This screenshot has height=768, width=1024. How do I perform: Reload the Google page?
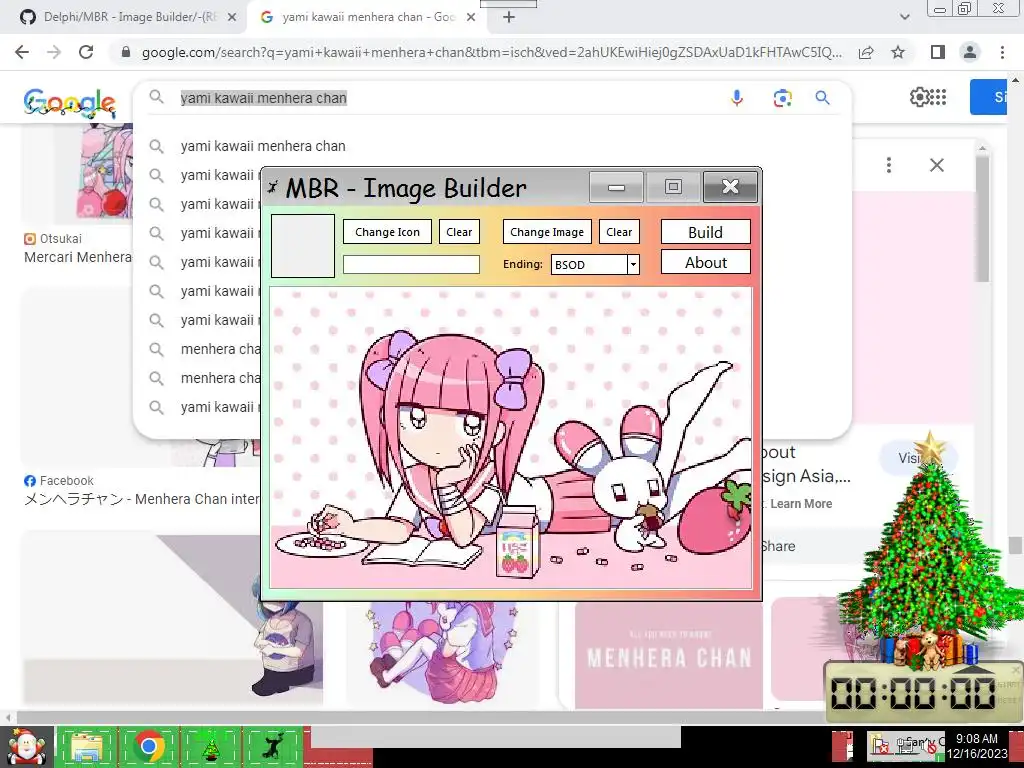(x=86, y=52)
